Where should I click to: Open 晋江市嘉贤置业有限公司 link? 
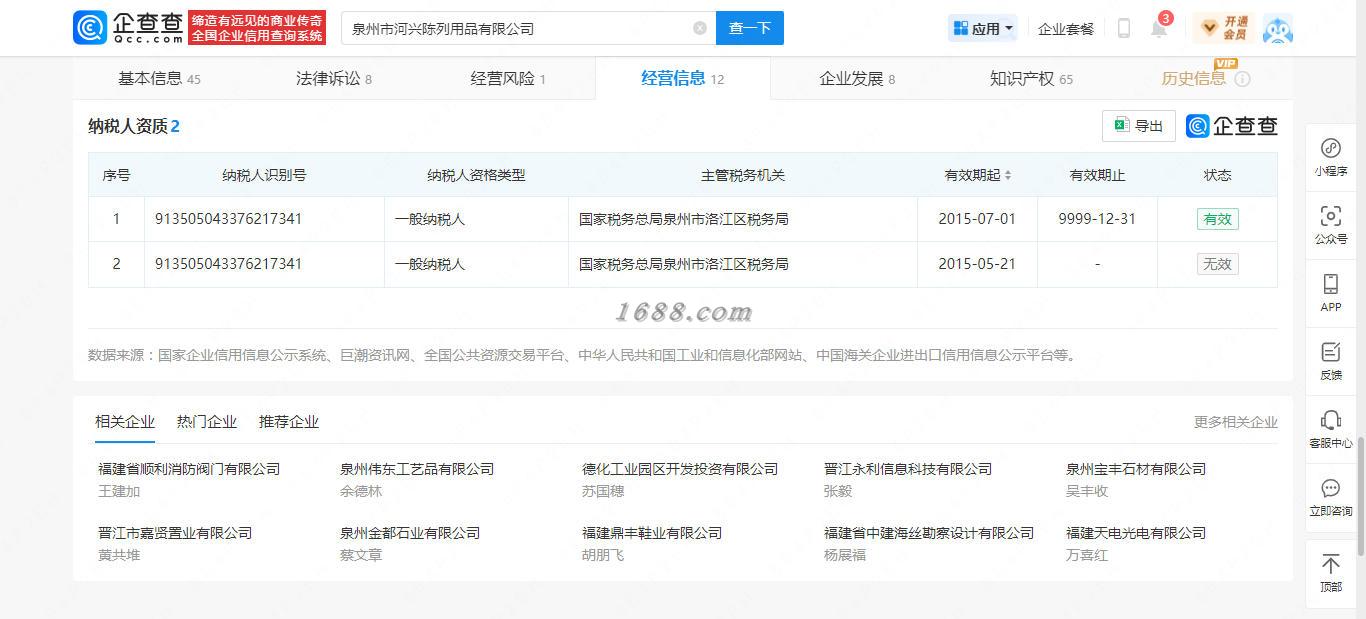point(175,532)
